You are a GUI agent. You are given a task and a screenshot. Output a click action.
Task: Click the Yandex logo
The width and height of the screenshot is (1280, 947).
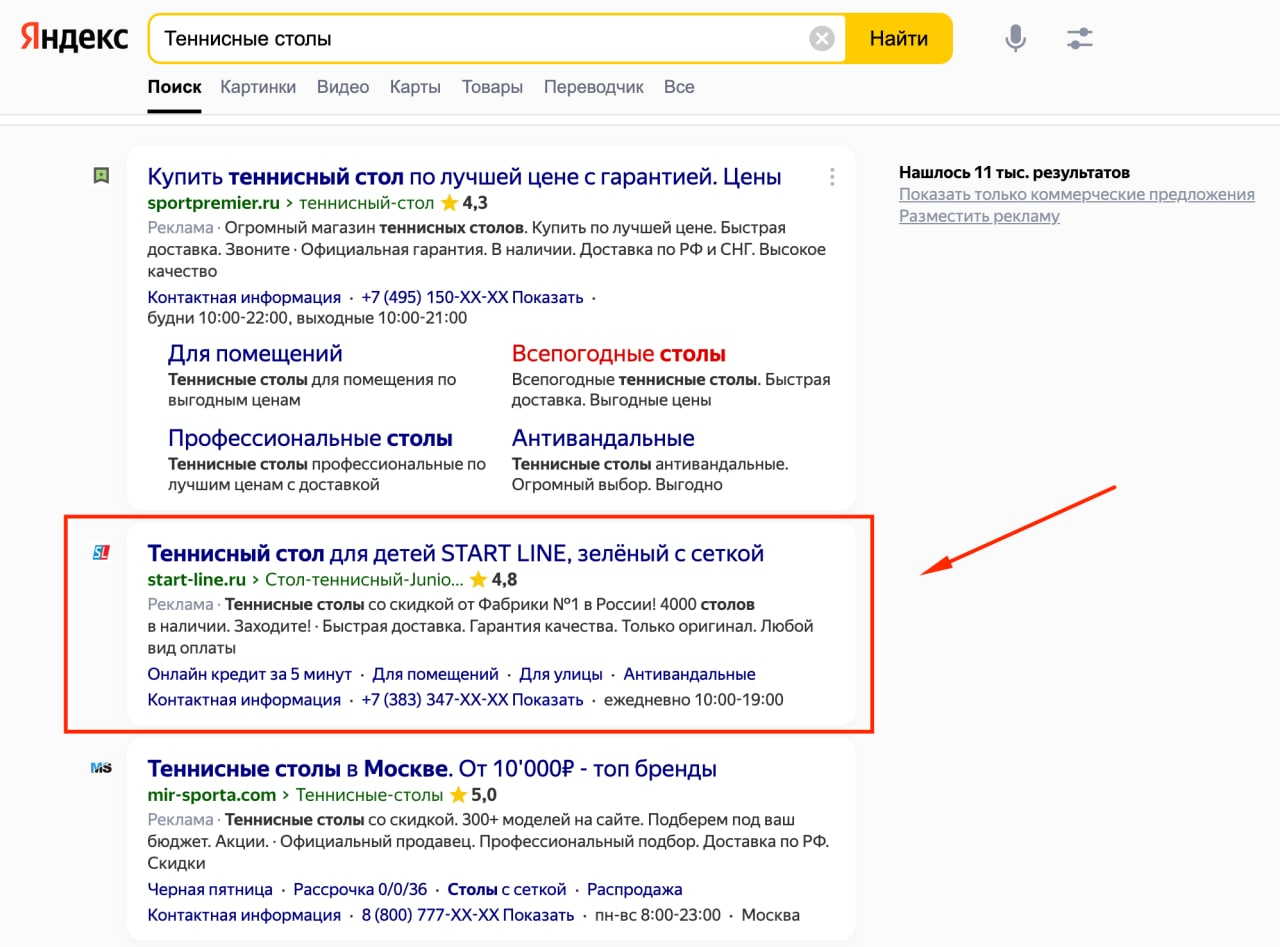click(x=75, y=39)
